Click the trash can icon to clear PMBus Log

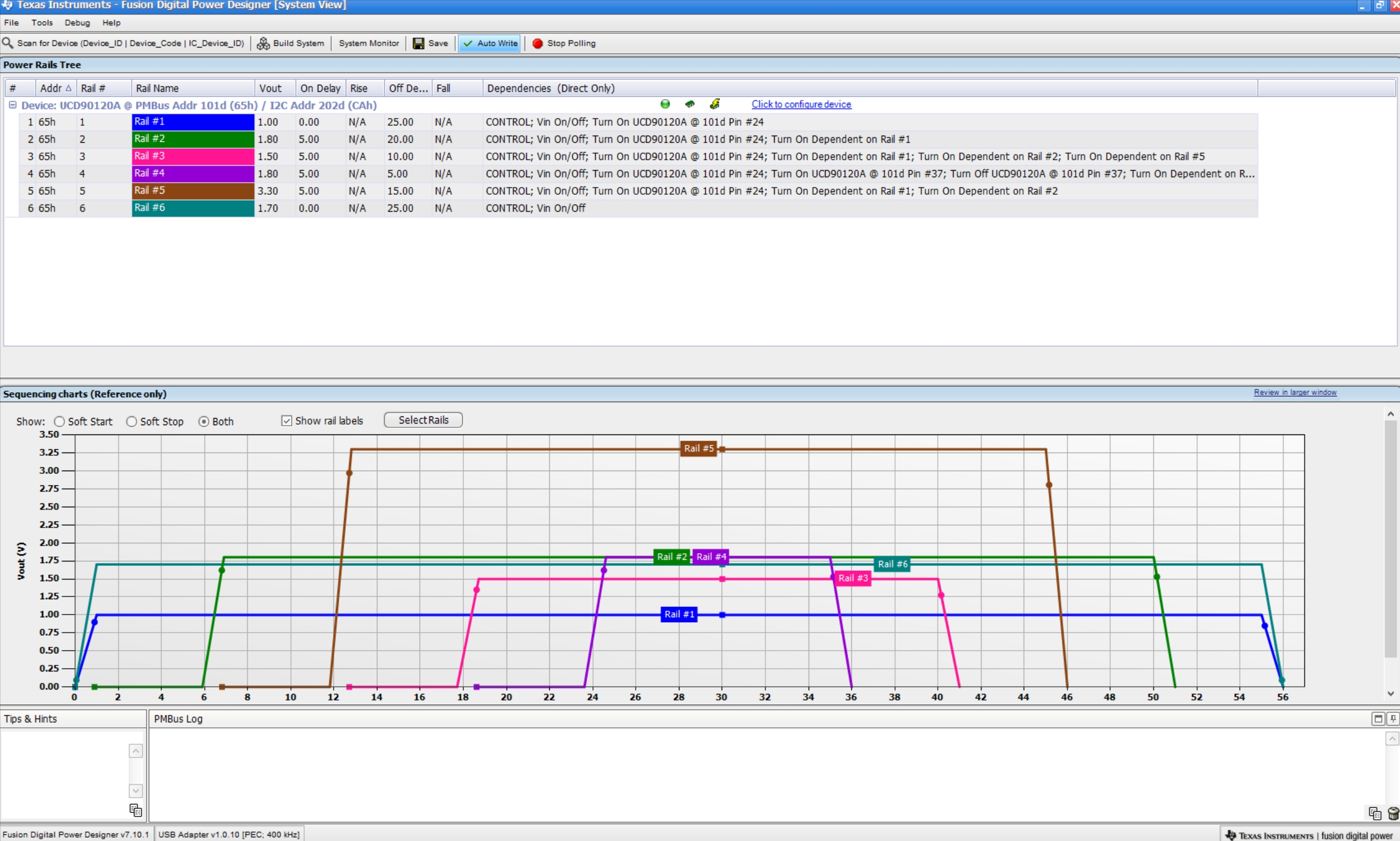(x=1393, y=813)
